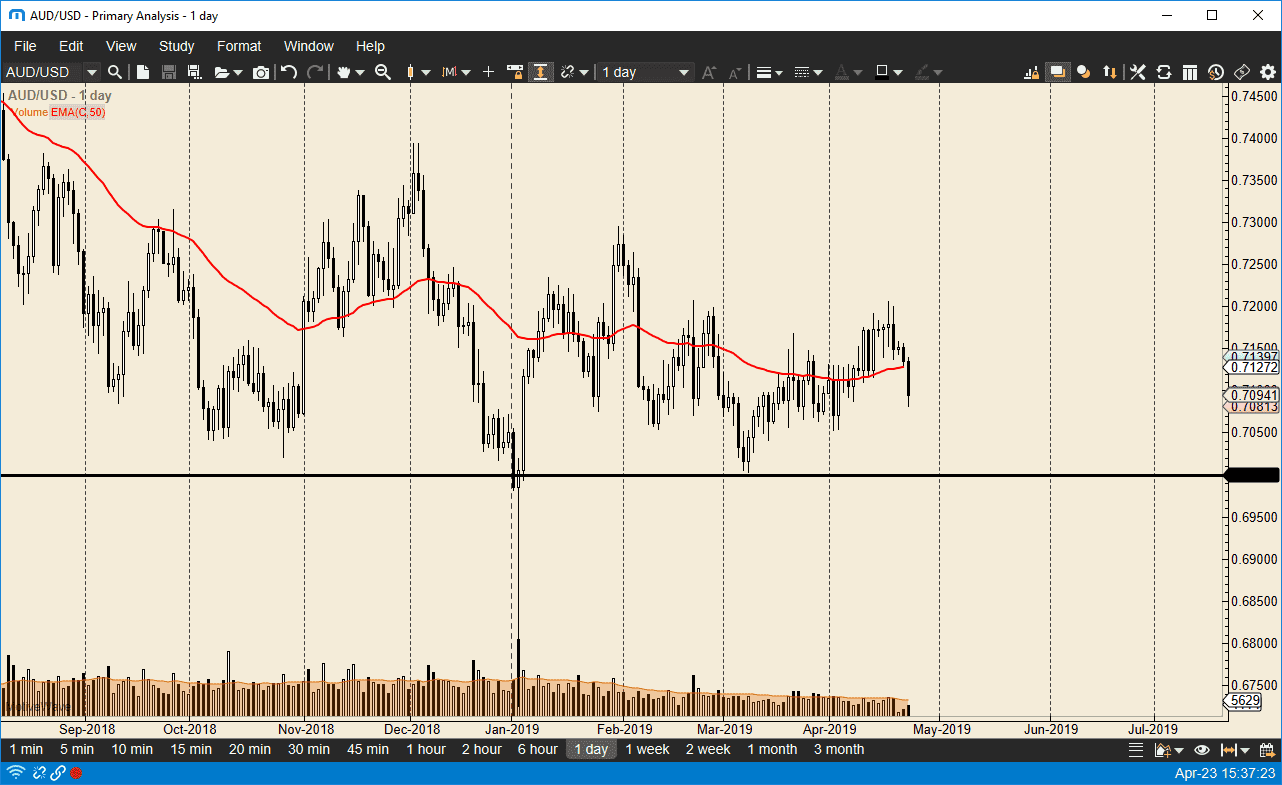Click the Volume EMA(C,50) legend label
The height and width of the screenshot is (785, 1282).
[x=55, y=112]
